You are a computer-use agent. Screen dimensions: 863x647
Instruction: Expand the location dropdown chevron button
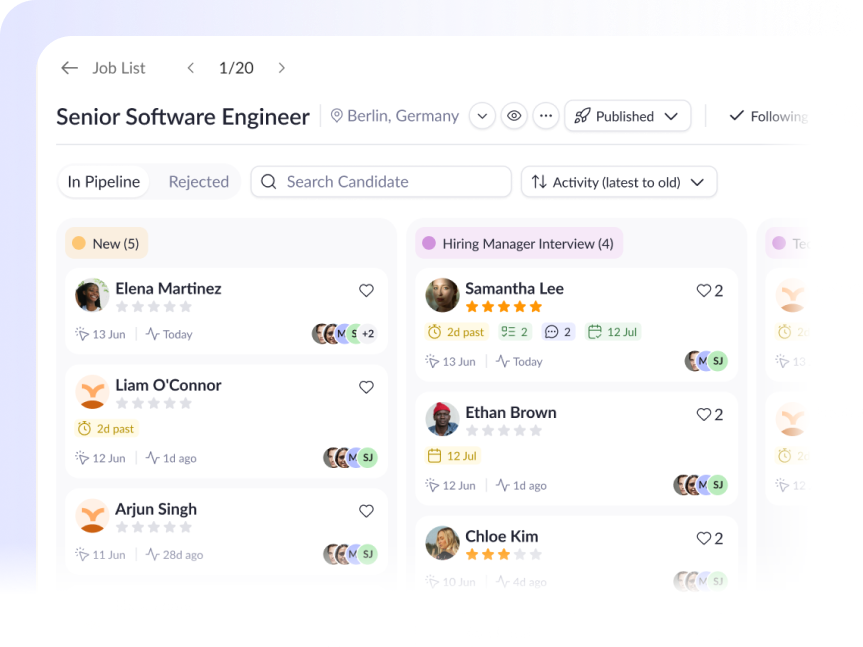point(482,116)
